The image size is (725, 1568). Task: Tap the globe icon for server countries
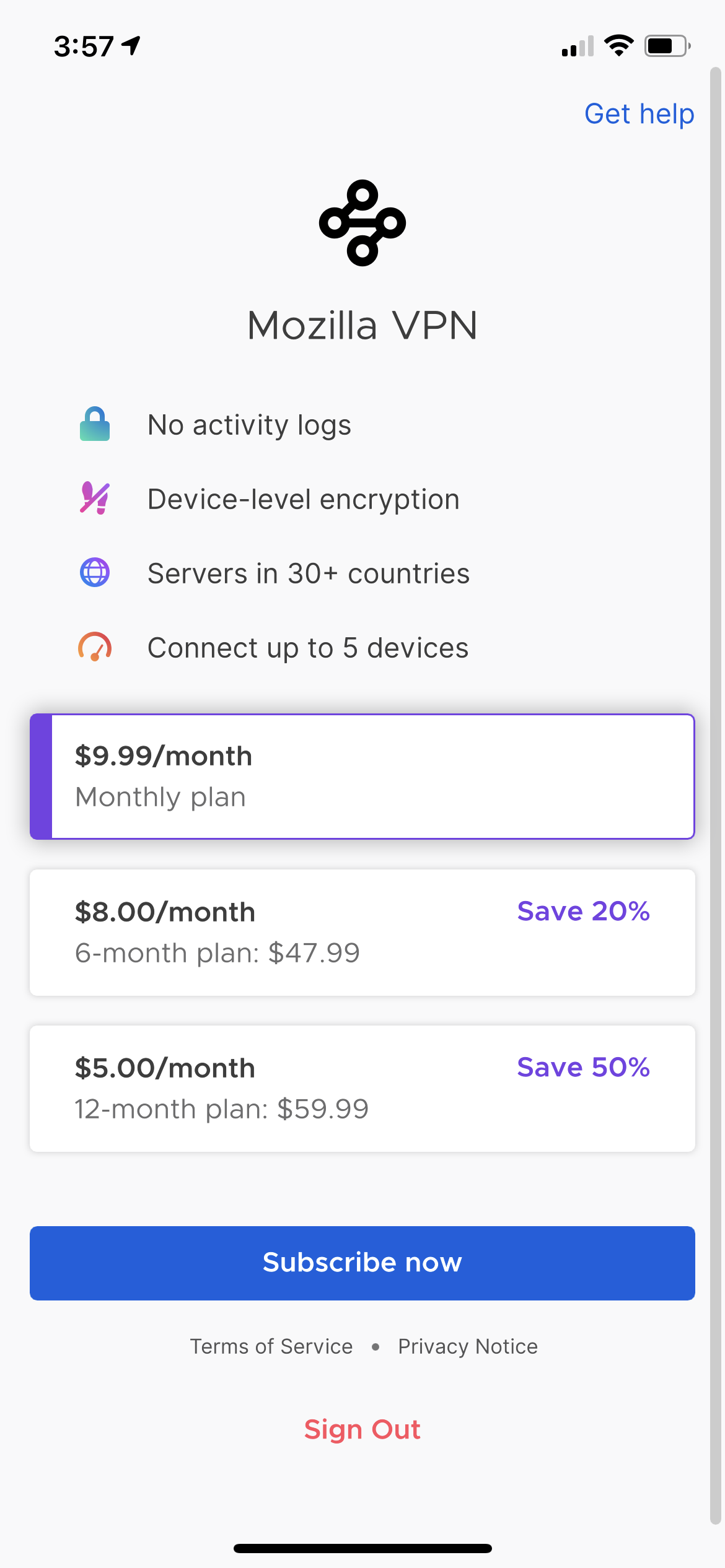(x=95, y=572)
